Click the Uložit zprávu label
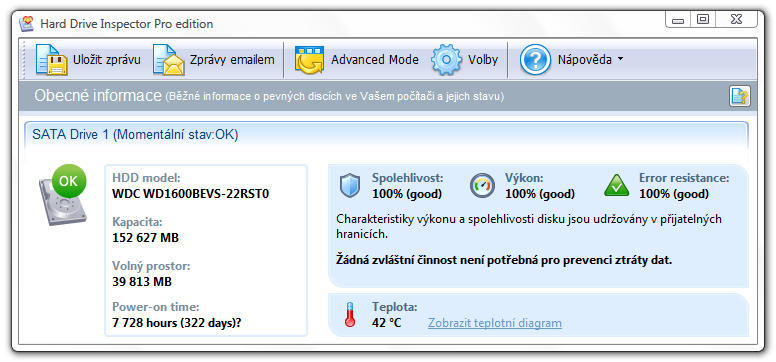The width and height of the screenshot is (776, 362). pos(107,60)
